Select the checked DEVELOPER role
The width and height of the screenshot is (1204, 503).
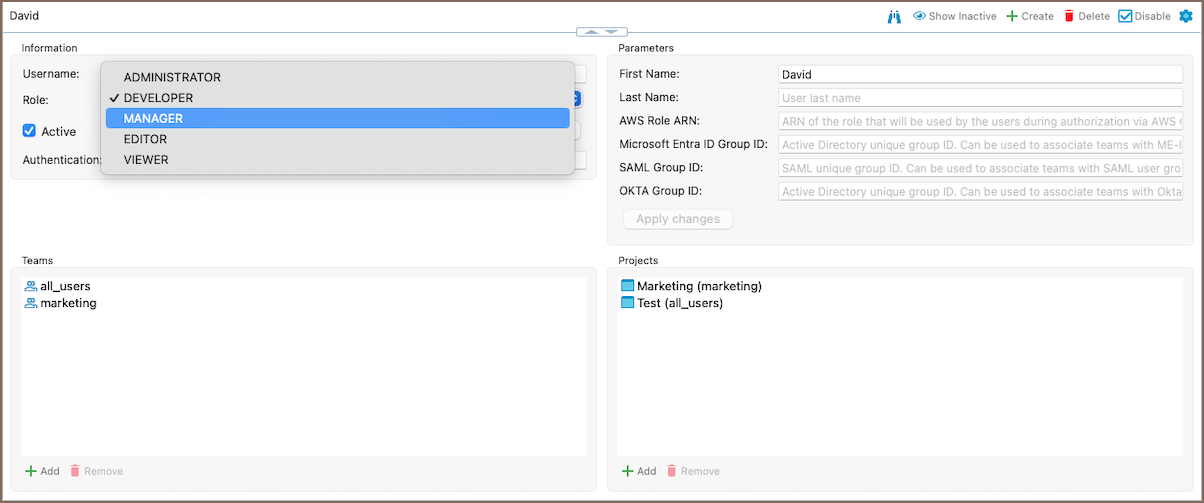[x=158, y=98]
